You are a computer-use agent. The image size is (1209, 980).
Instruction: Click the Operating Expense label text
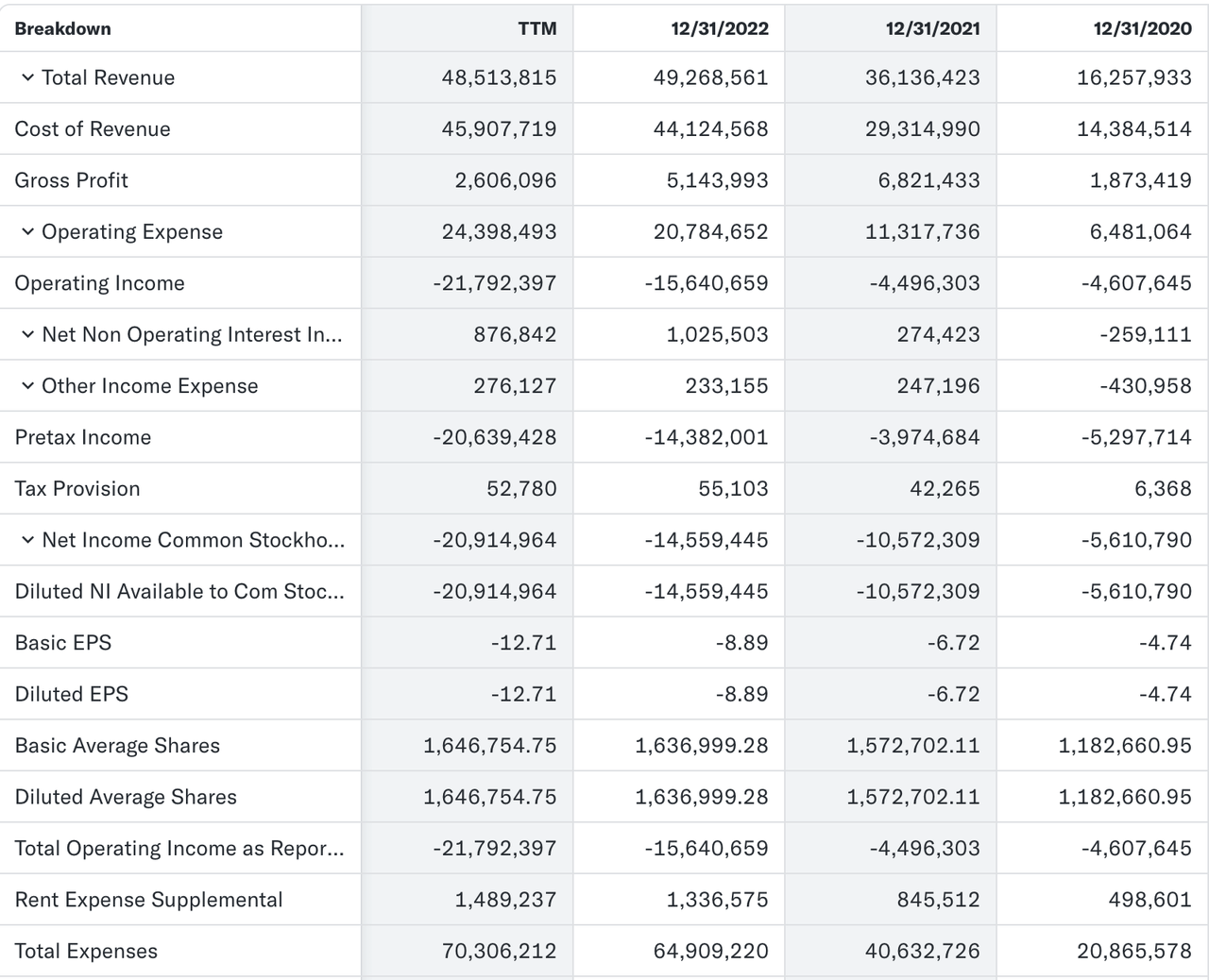(132, 231)
